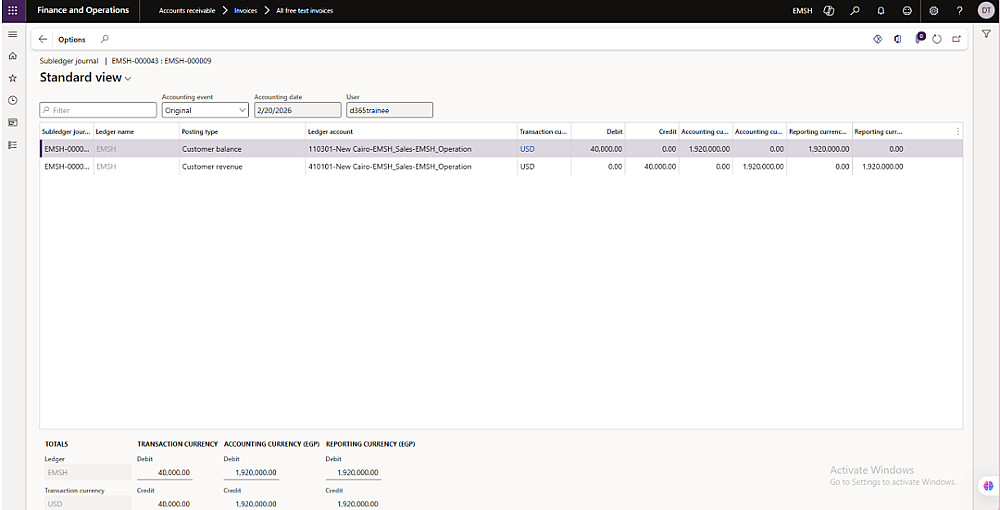This screenshot has width=1000, height=510.
Task: Open attachments paperclip with badge
Action: (919, 38)
